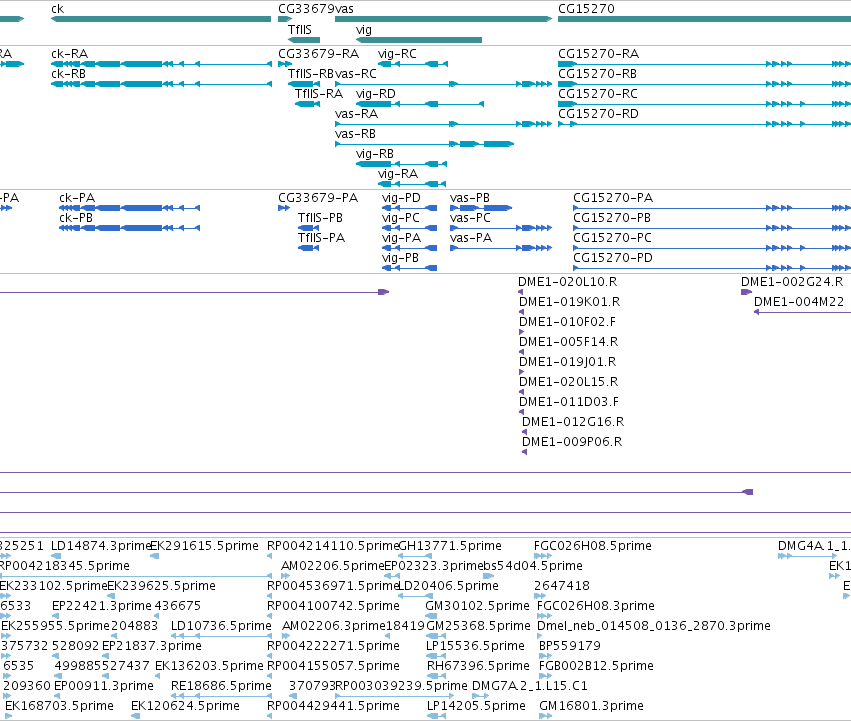Select protein ck-PB
This screenshot has width=851, height=721.
(130, 228)
